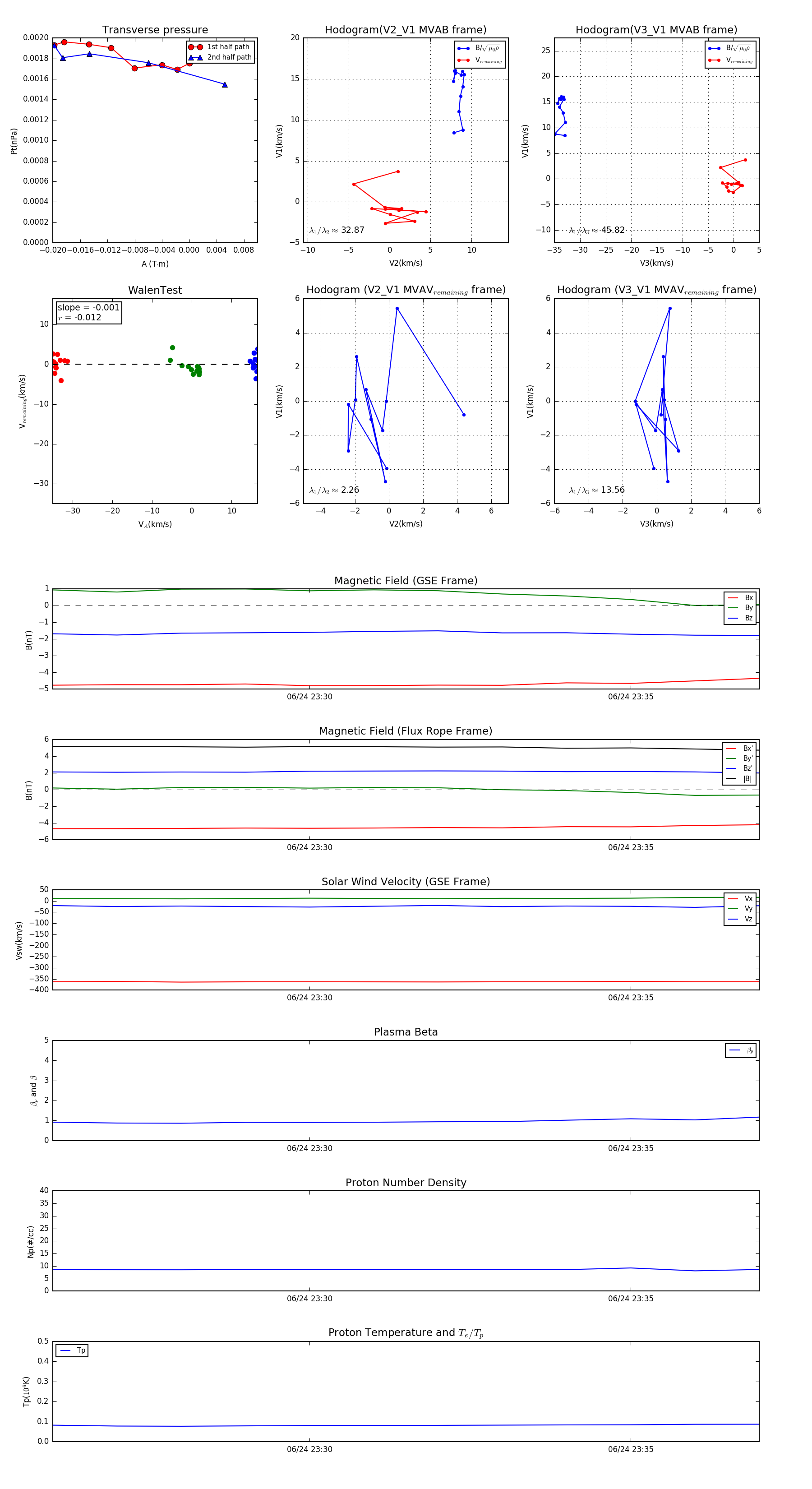
Task: Click "06/24 23:35" tick under Proton Number Density plot
Action: 631,1299
